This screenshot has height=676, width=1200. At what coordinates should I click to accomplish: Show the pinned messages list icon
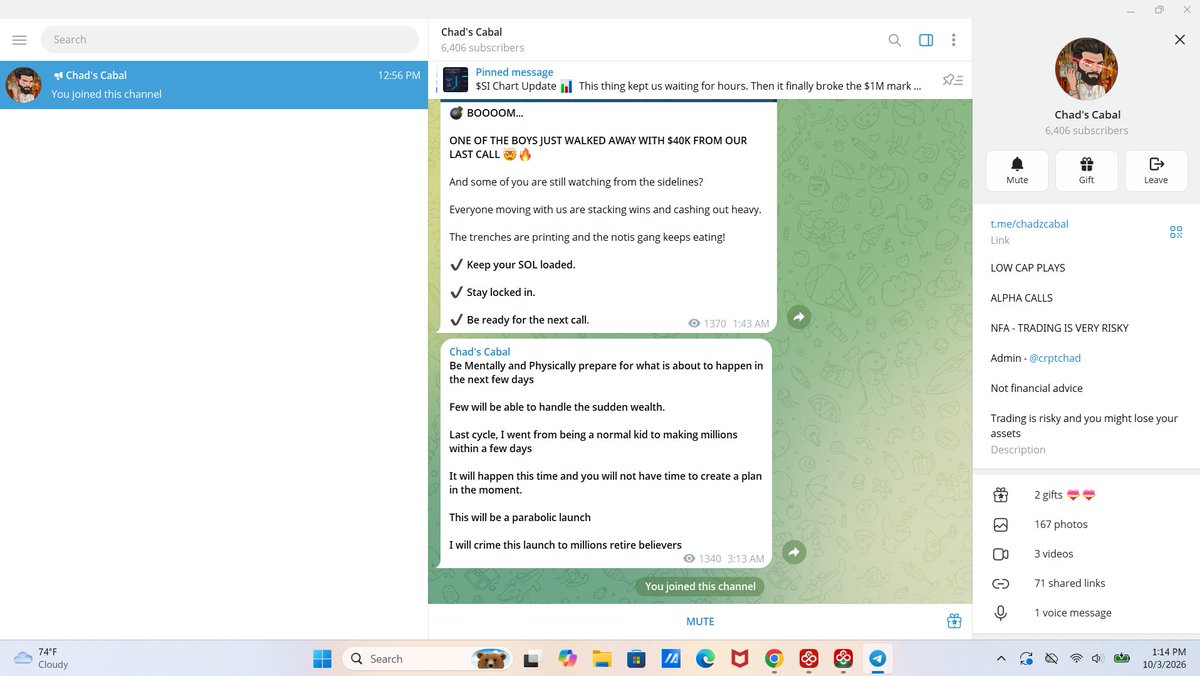click(953, 80)
